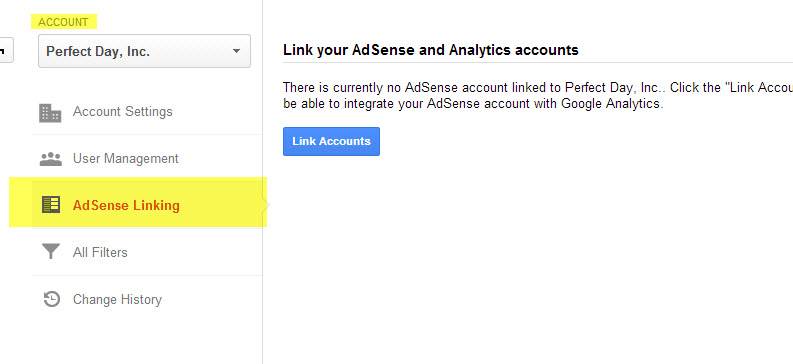Select the AdSense Linking menu label
This screenshot has width=793, height=364.
[x=126, y=206]
